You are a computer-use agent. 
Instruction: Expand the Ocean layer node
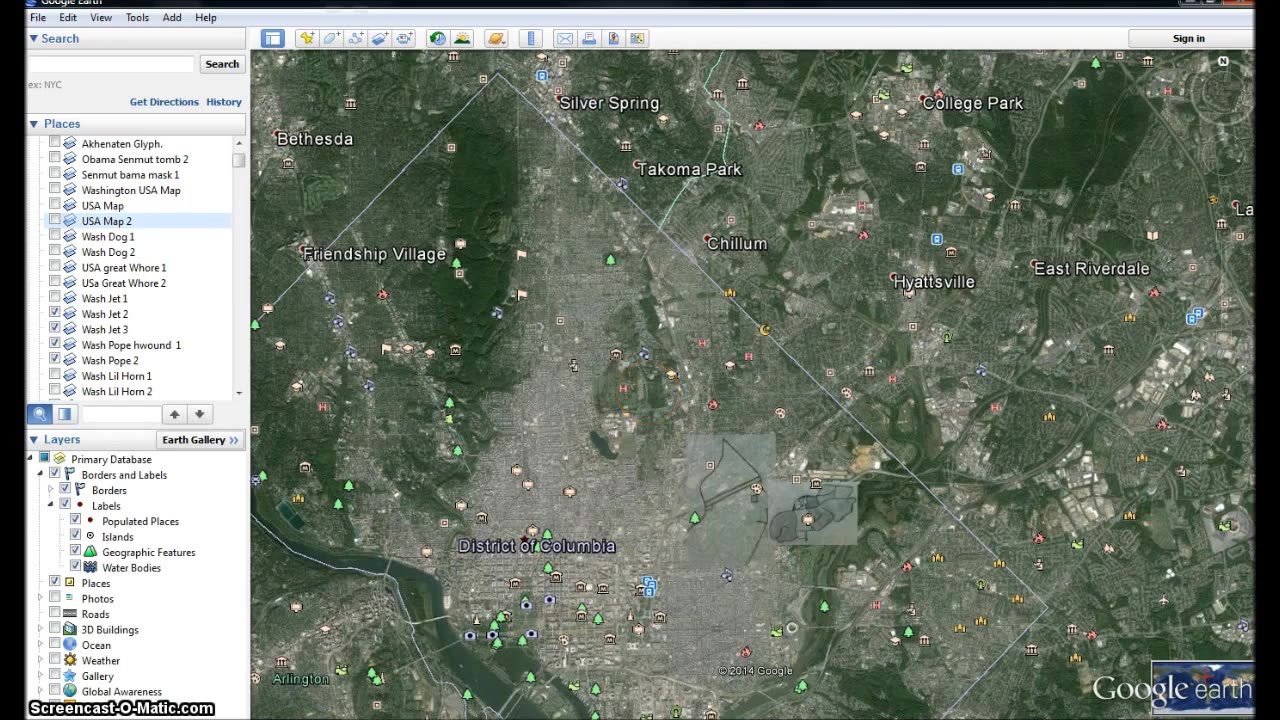pos(41,645)
